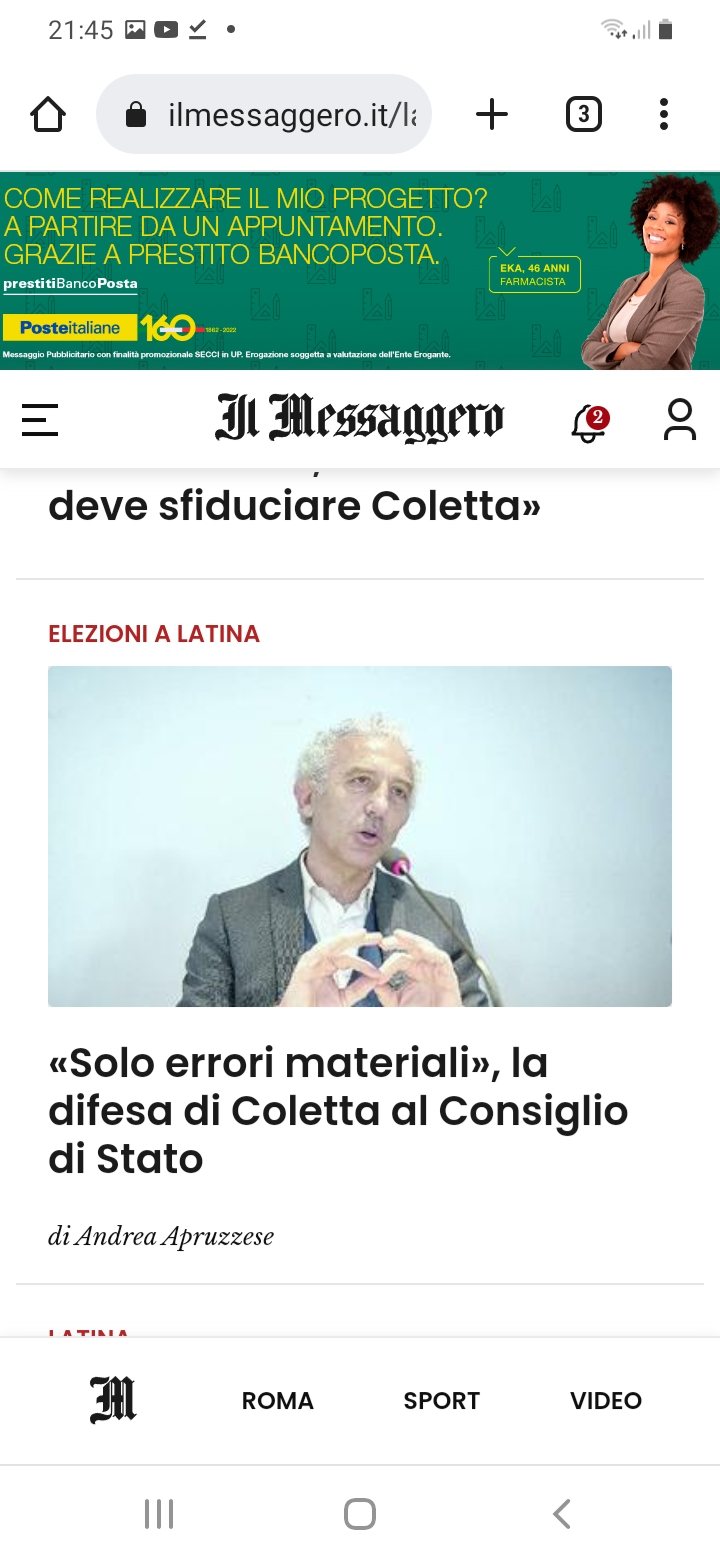Open the ELEZIONI A LATINA category link
720x1560 pixels.
(x=154, y=634)
